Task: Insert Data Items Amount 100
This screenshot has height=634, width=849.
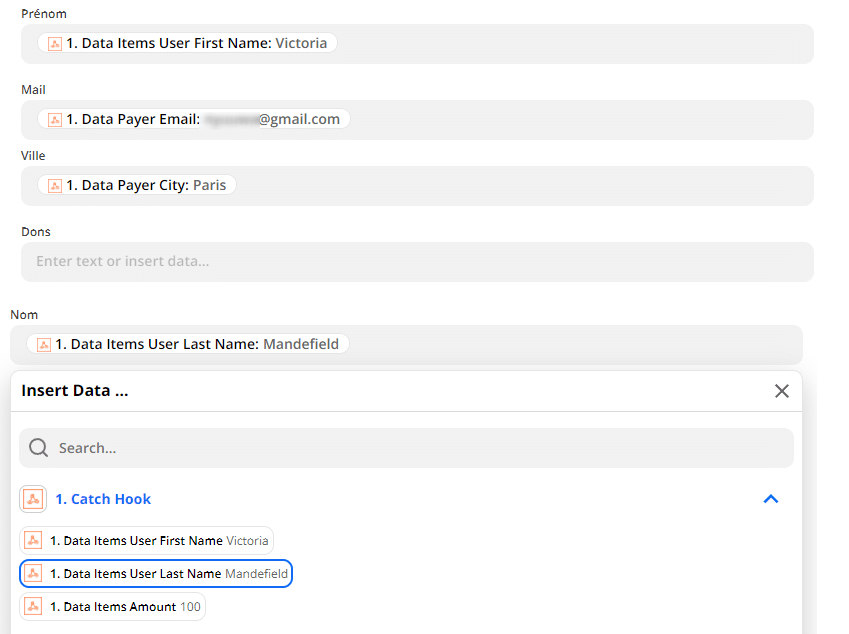Action: click(x=112, y=606)
